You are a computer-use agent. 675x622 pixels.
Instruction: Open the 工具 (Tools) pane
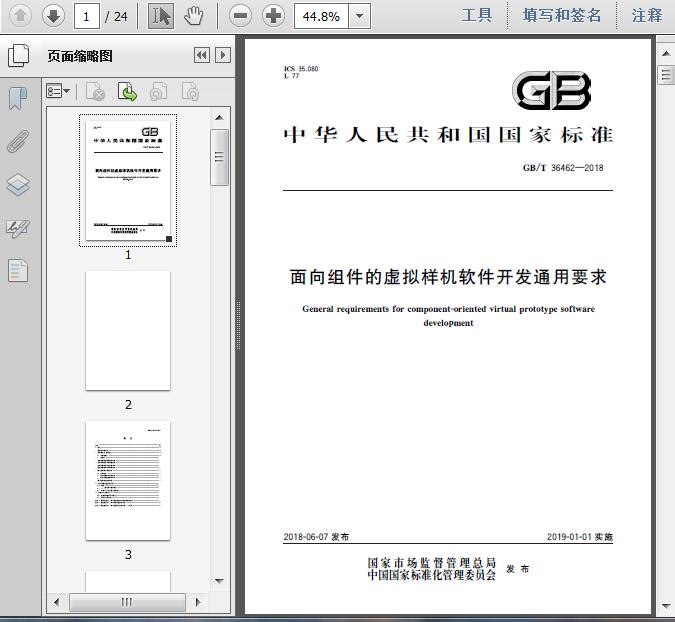(x=477, y=15)
